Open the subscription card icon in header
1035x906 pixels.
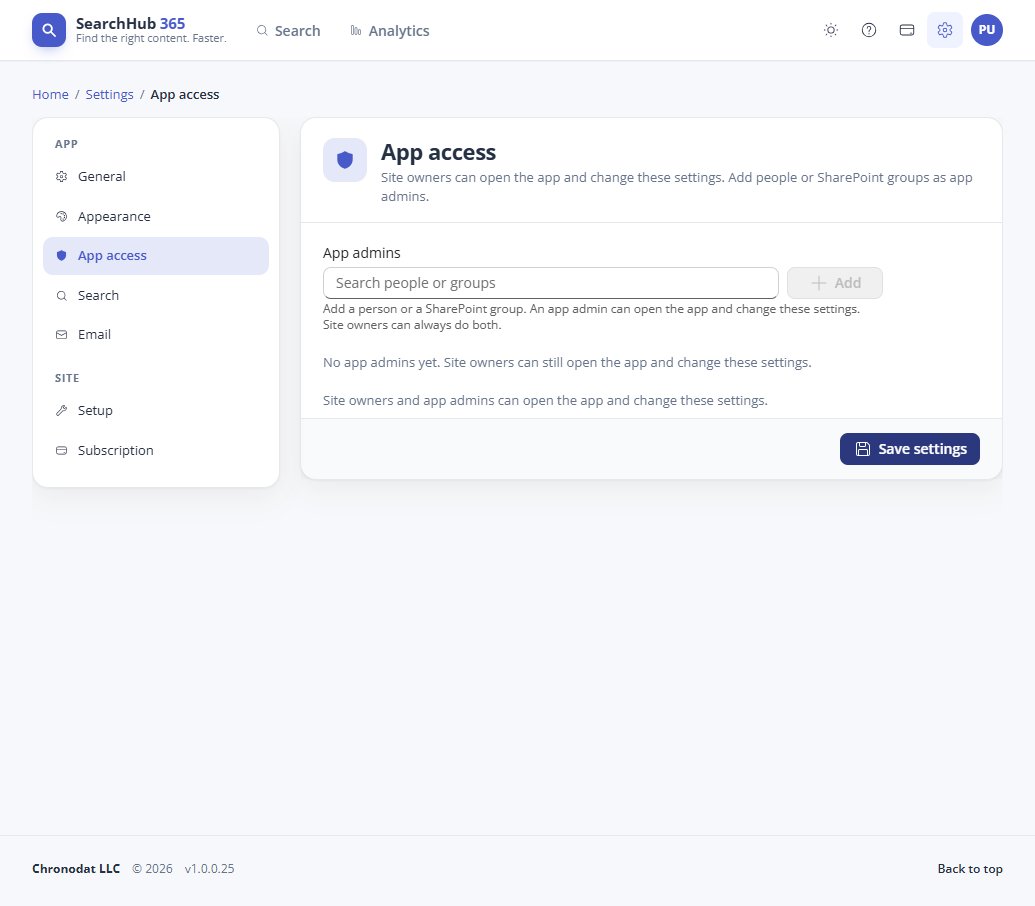pos(907,30)
